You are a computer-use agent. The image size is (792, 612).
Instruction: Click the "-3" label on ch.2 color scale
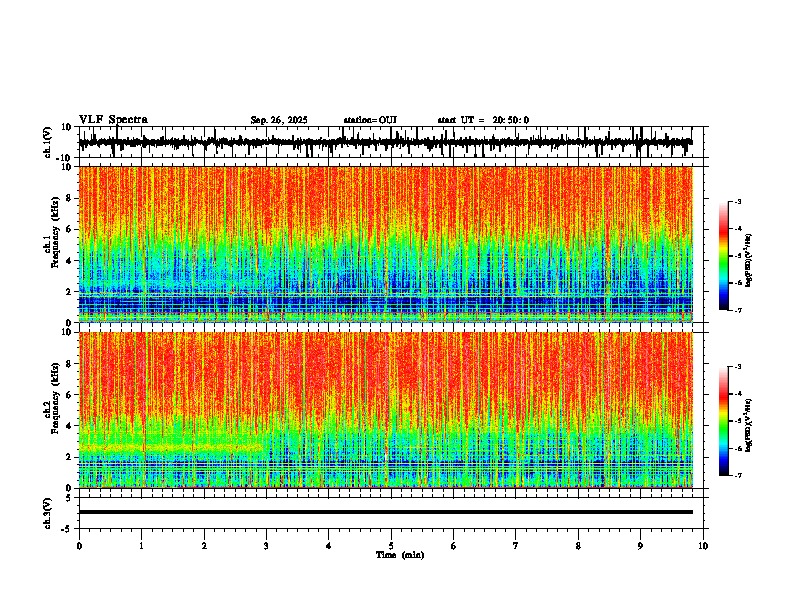(737, 367)
